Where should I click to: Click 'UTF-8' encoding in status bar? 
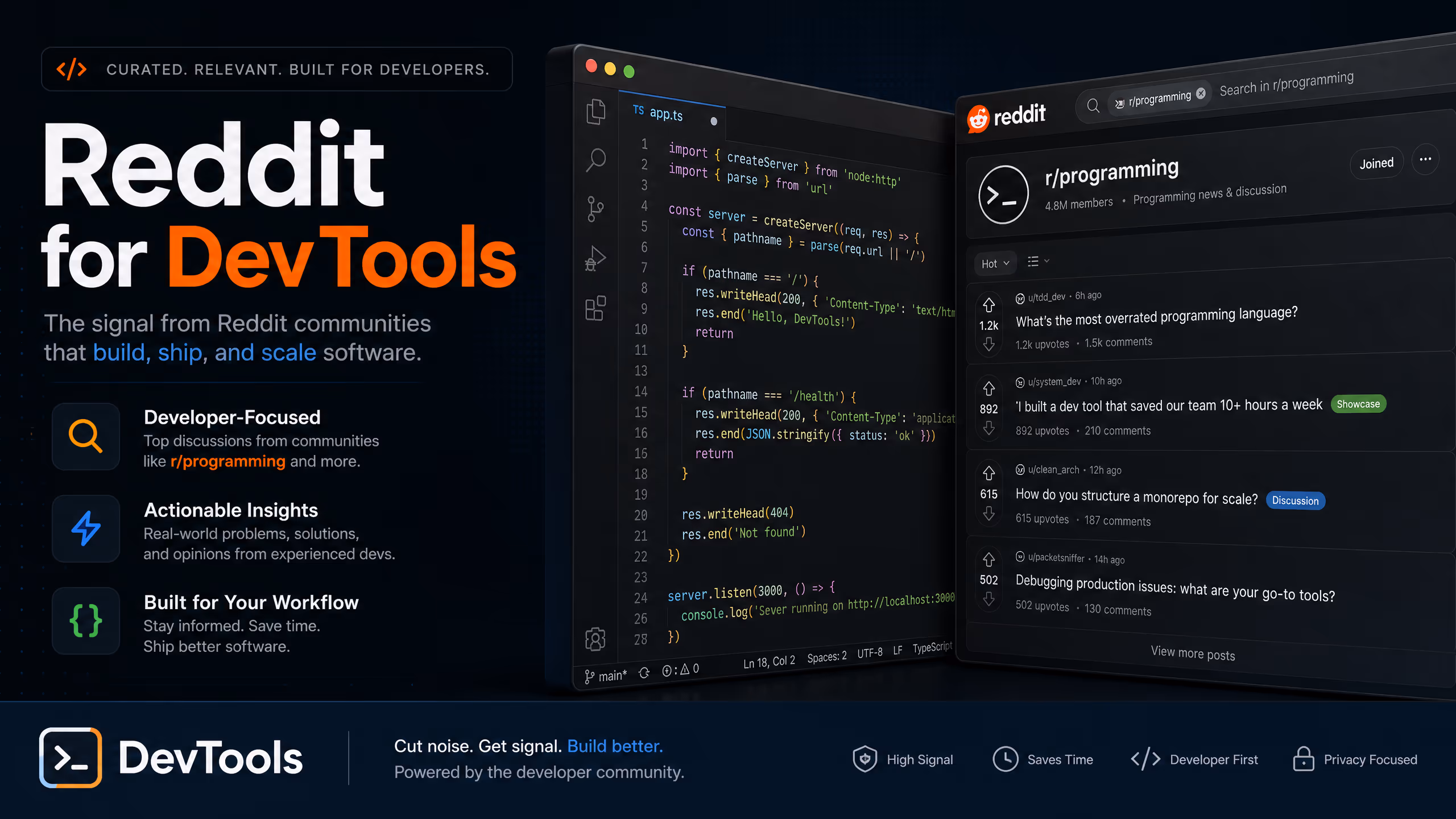(870, 653)
